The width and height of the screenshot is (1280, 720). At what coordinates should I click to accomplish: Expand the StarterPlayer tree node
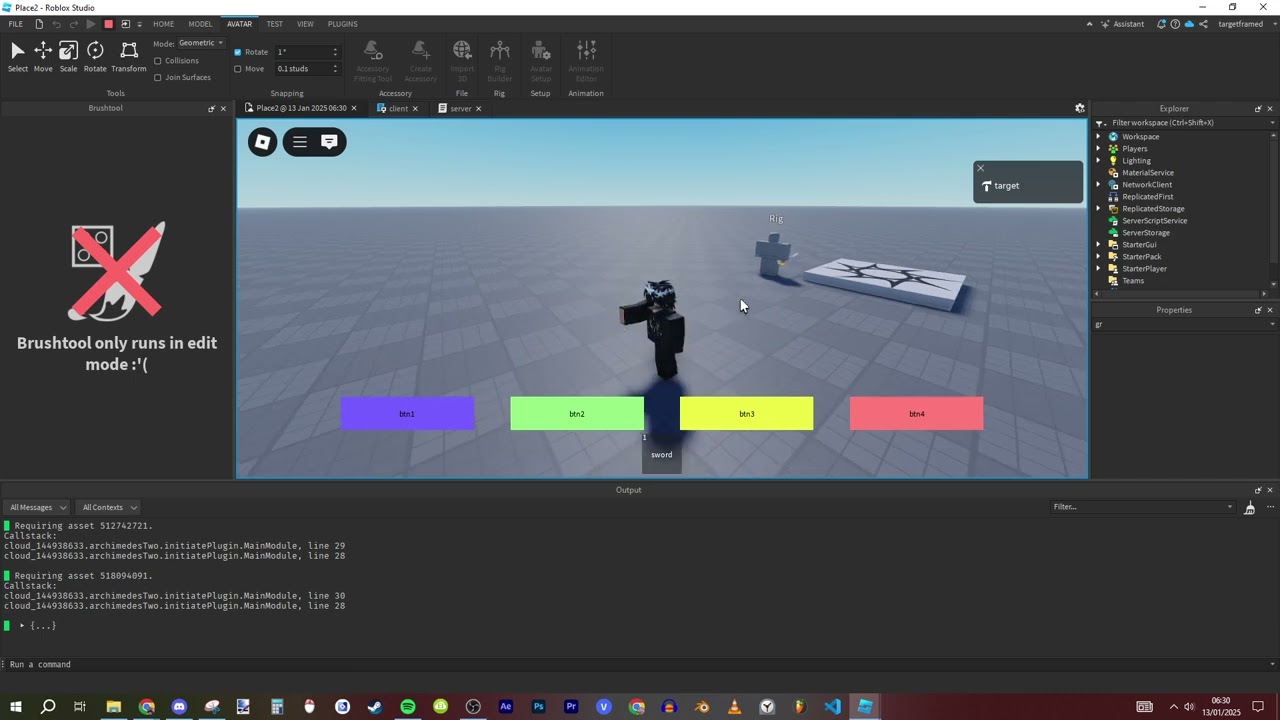[x=1098, y=269]
